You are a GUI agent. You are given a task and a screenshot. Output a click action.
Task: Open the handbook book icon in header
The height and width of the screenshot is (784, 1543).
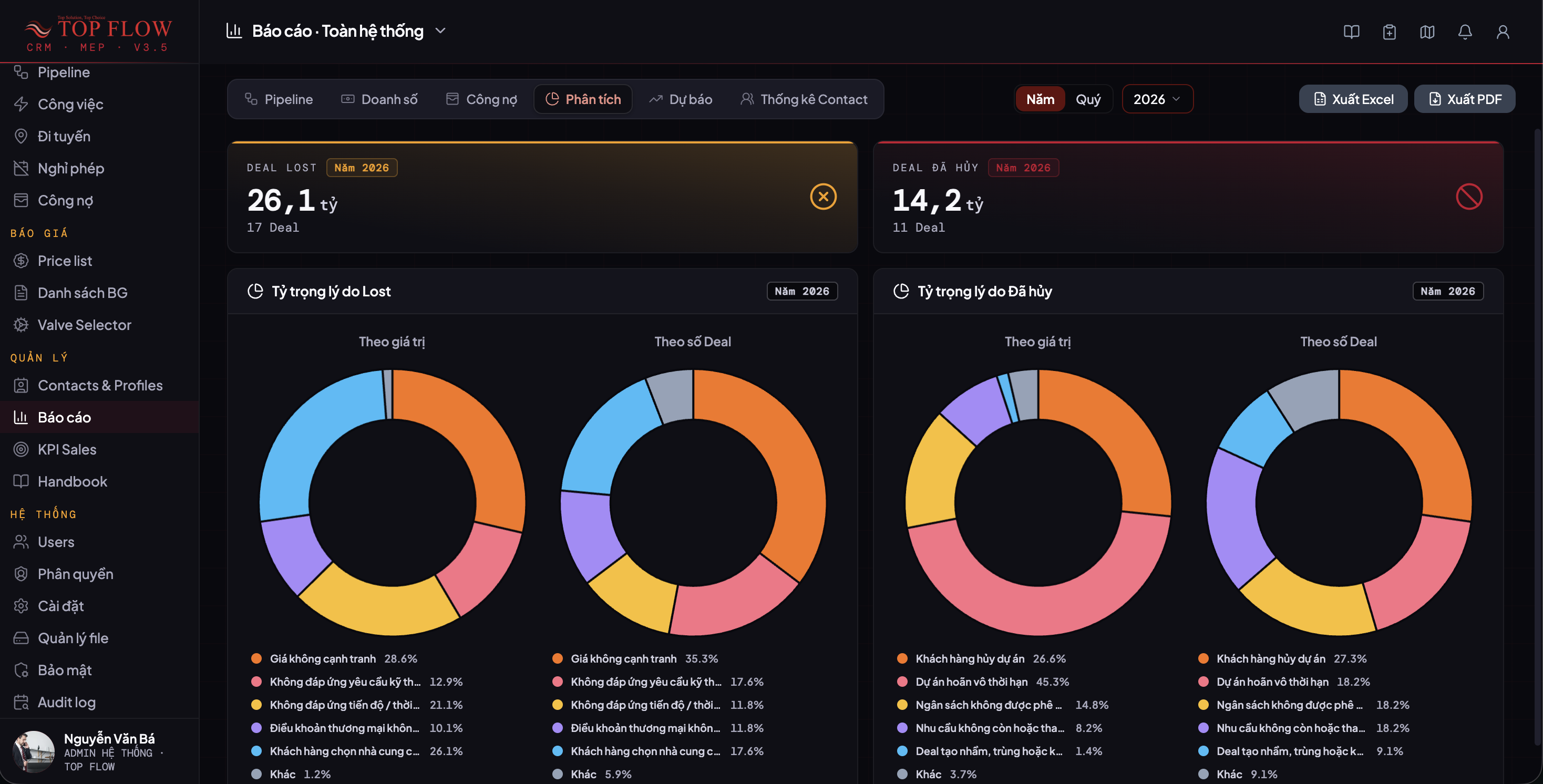pos(1351,32)
